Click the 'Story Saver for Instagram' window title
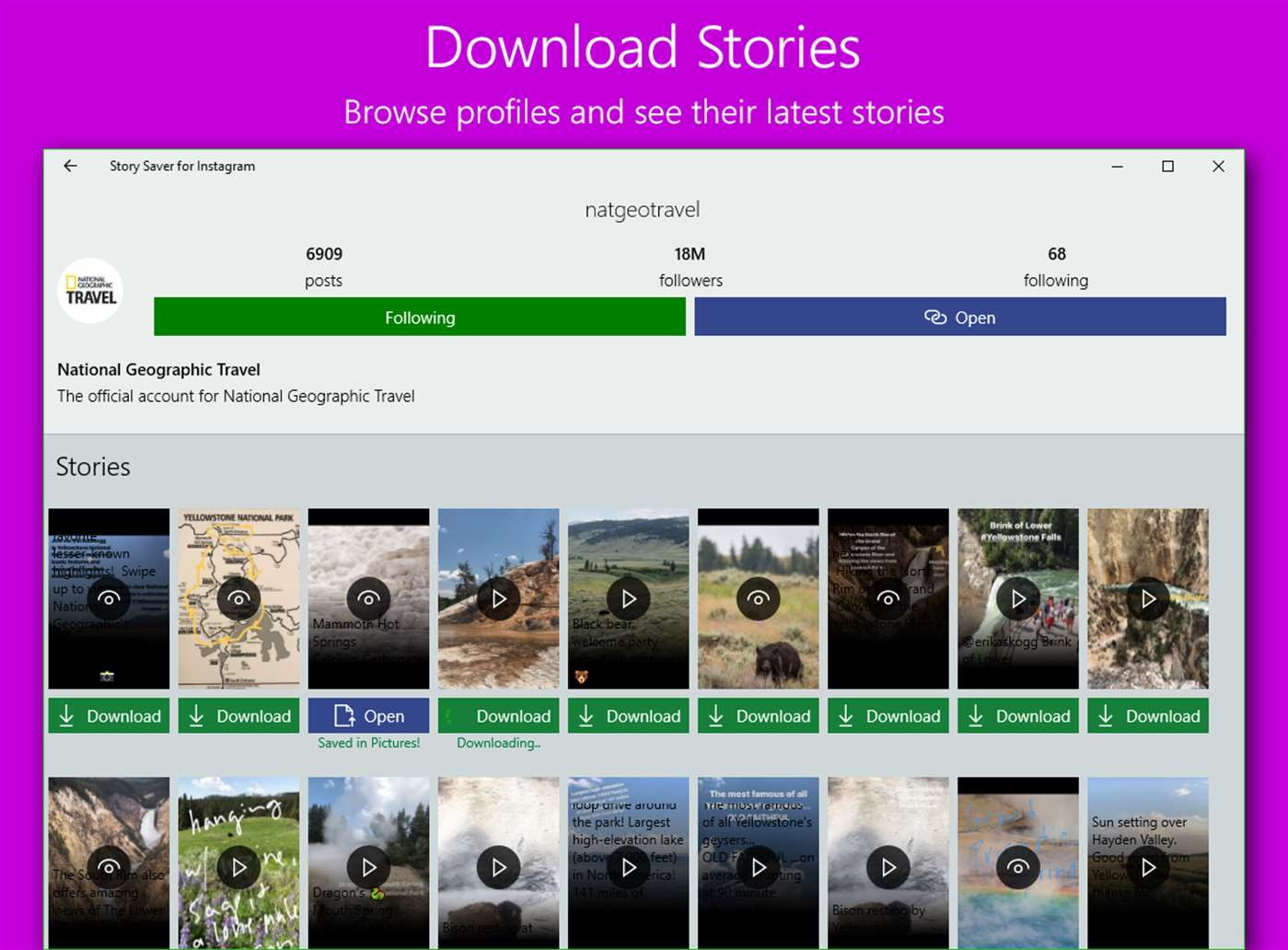 [x=182, y=166]
